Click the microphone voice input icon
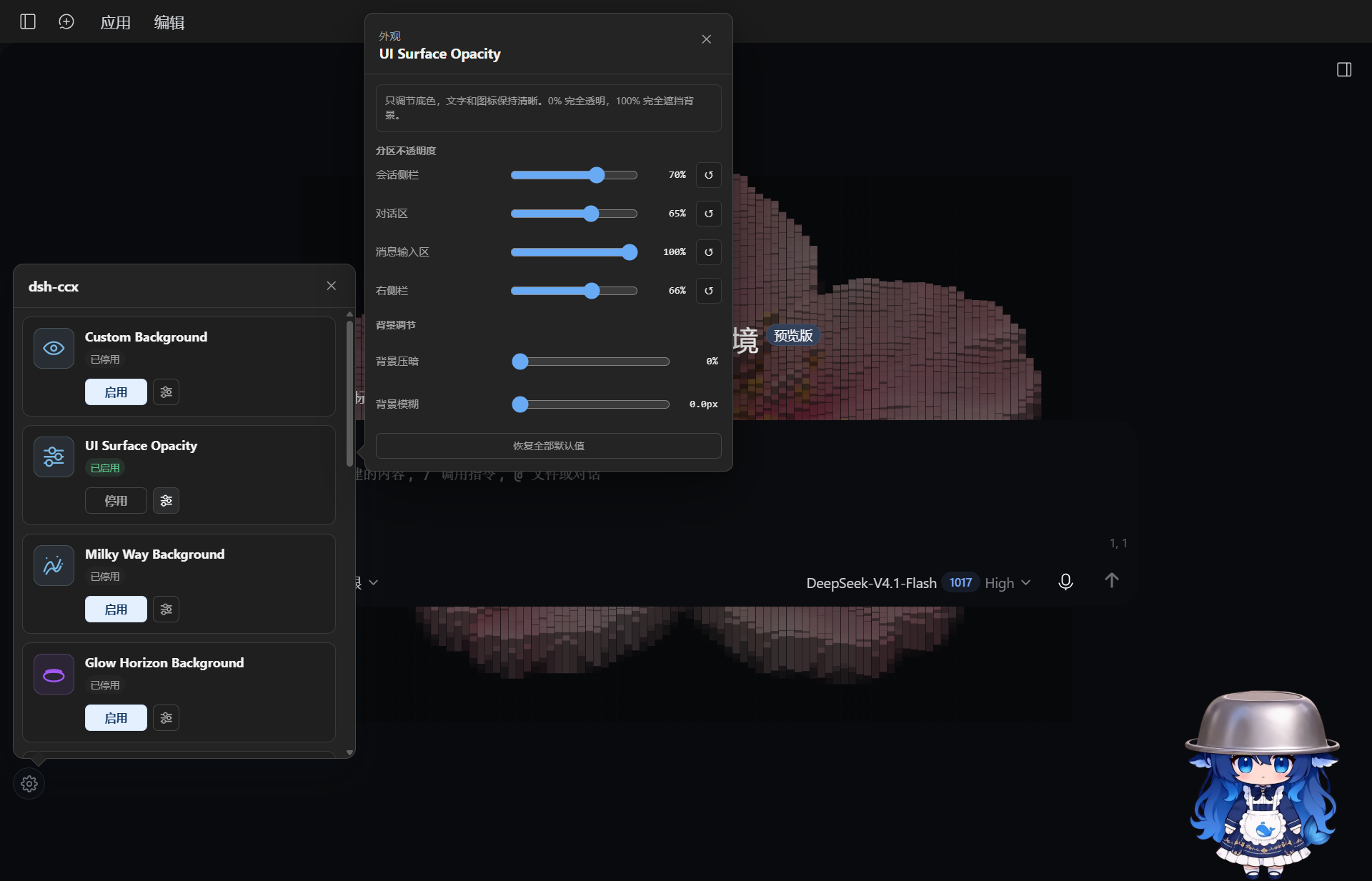1372x881 pixels. point(1065,582)
